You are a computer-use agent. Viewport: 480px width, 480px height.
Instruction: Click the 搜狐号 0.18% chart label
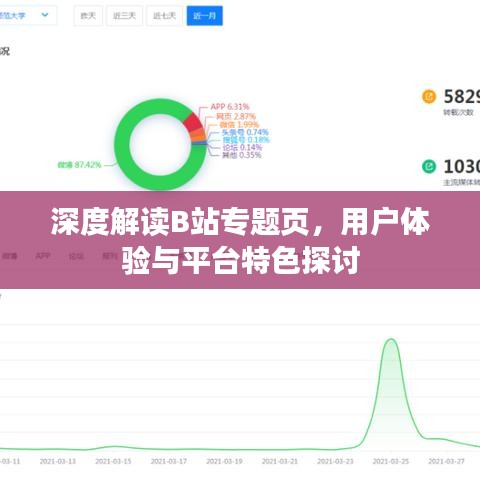(x=246, y=140)
